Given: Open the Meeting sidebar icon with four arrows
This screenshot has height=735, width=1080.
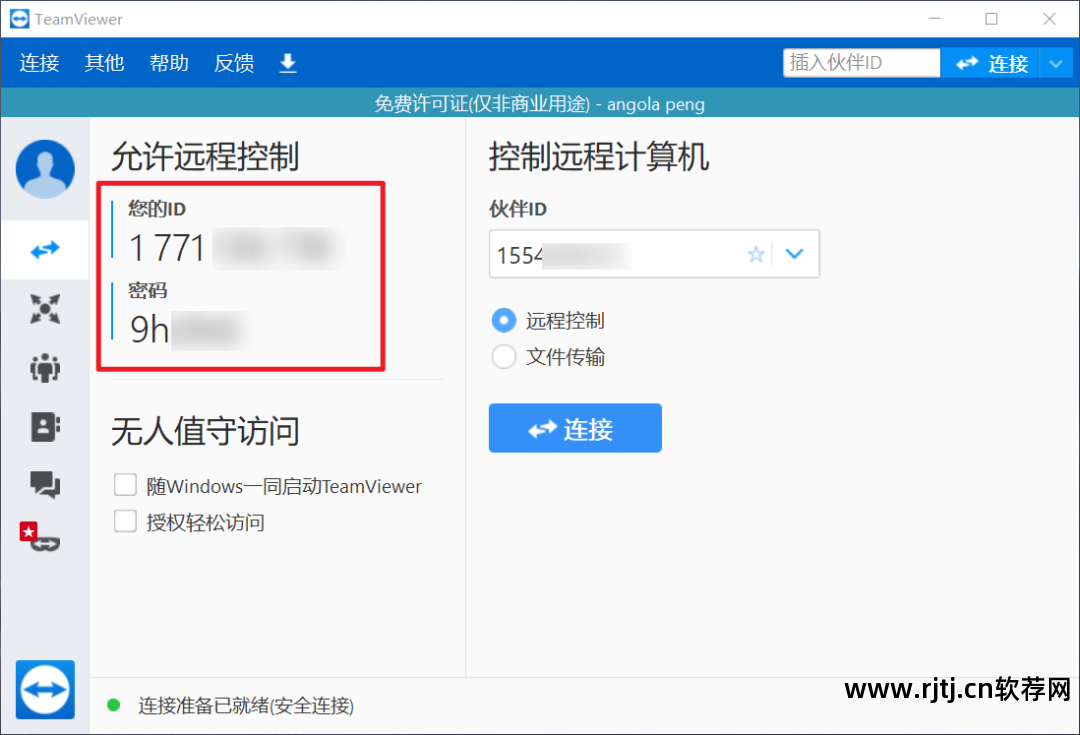Looking at the screenshot, I should (45, 309).
